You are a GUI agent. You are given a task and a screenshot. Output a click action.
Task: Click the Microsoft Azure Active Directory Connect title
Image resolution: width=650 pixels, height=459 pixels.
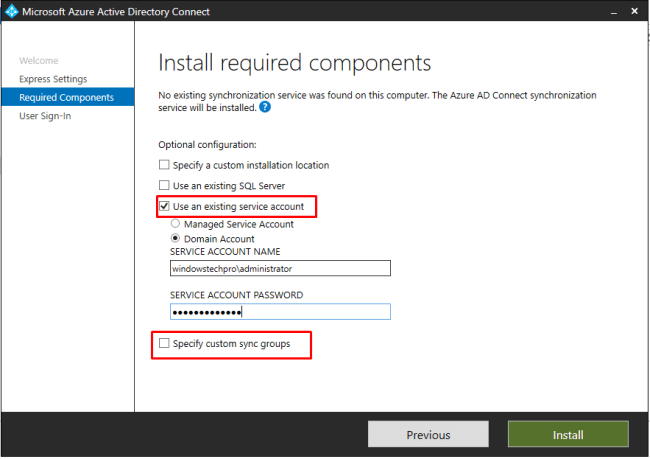coord(116,12)
